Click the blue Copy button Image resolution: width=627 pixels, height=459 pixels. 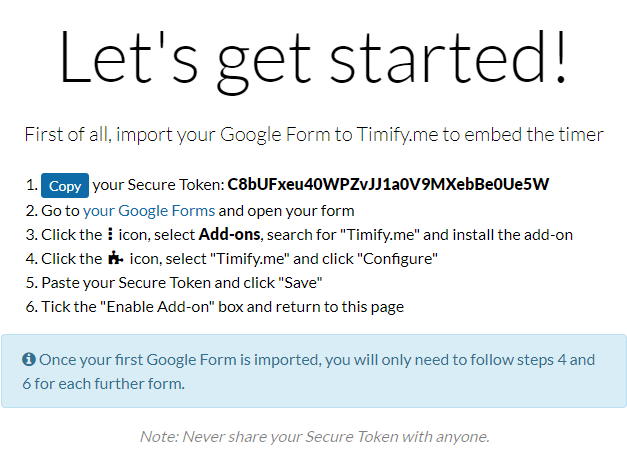65,186
